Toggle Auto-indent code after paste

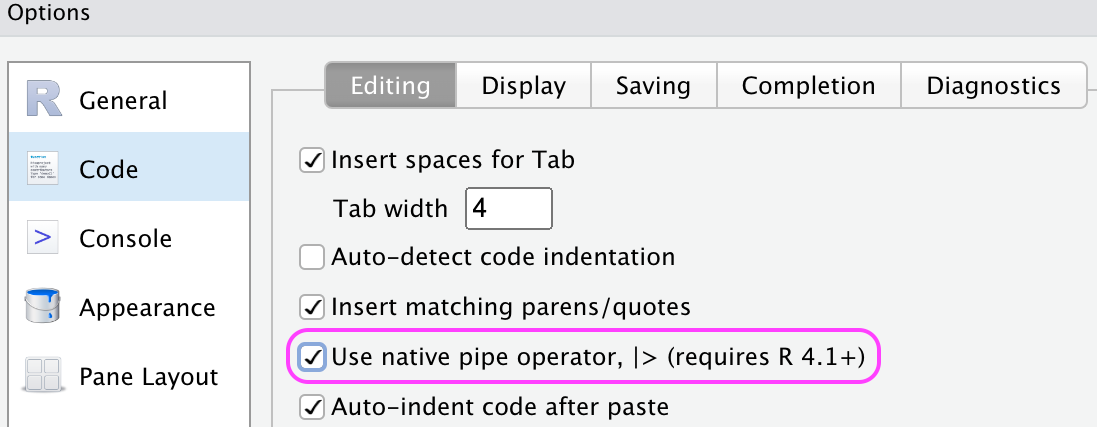point(313,406)
